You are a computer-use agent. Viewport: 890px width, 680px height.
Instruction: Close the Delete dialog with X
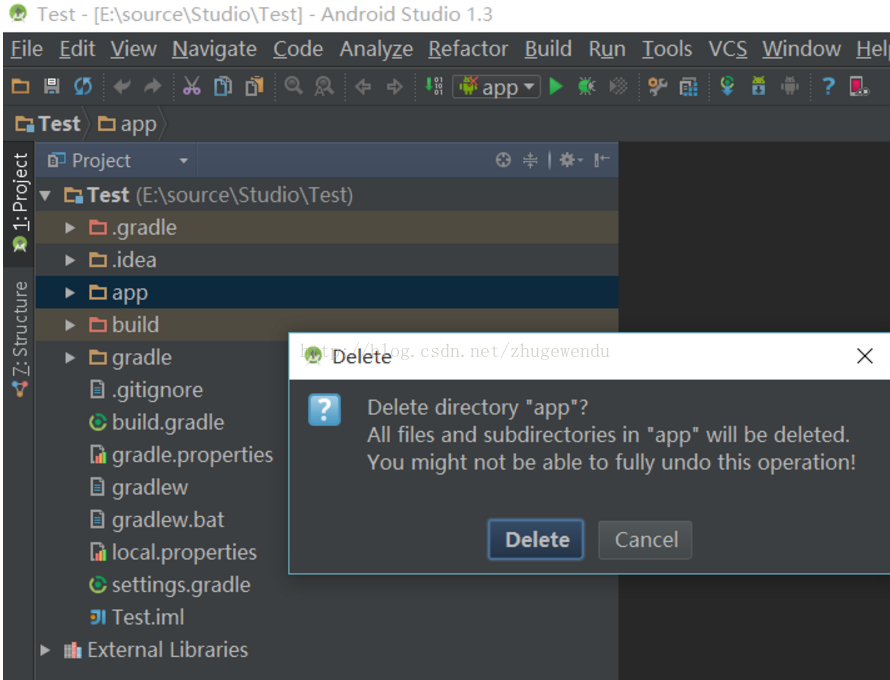[x=864, y=356]
